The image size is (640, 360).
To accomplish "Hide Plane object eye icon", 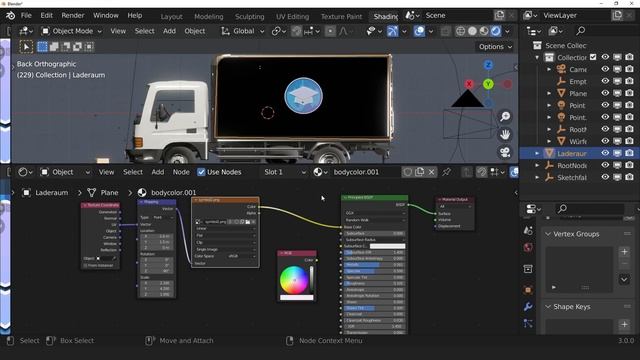I will (605, 93).
